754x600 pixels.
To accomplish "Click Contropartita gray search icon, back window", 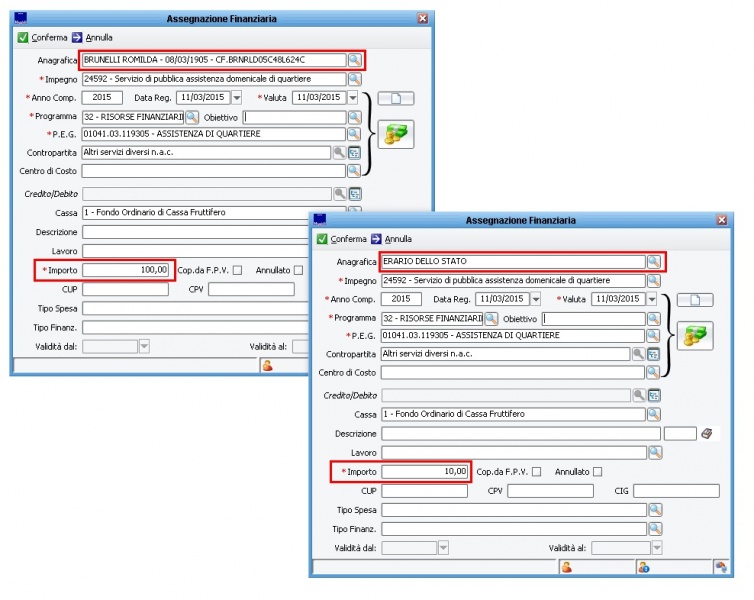I will [339, 153].
